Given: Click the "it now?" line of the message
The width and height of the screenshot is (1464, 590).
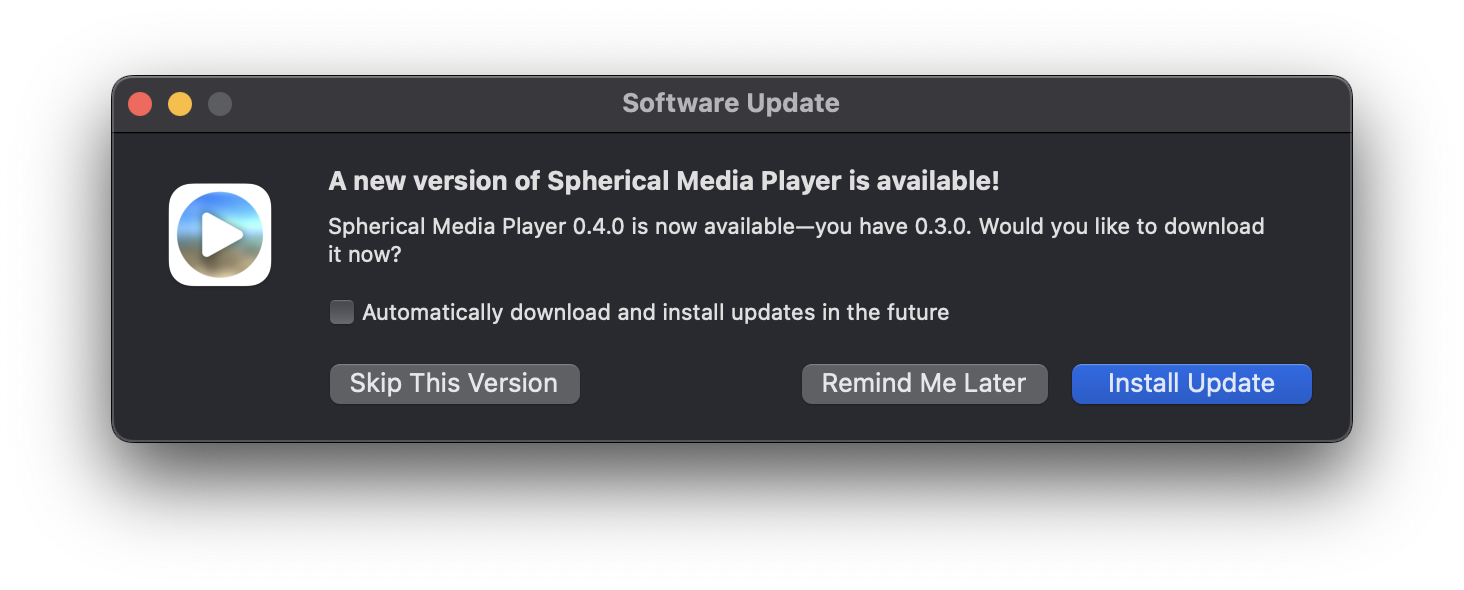Looking at the screenshot, I should 365,255.
